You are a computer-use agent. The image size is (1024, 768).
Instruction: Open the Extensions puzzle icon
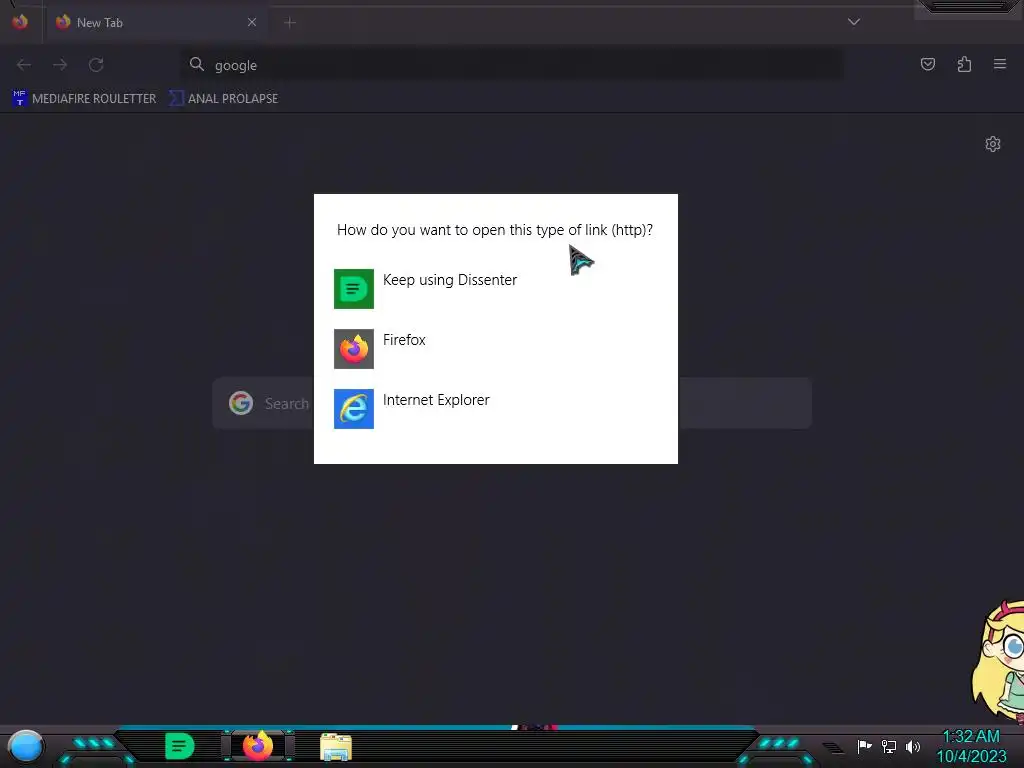click(x=964, y=64)
